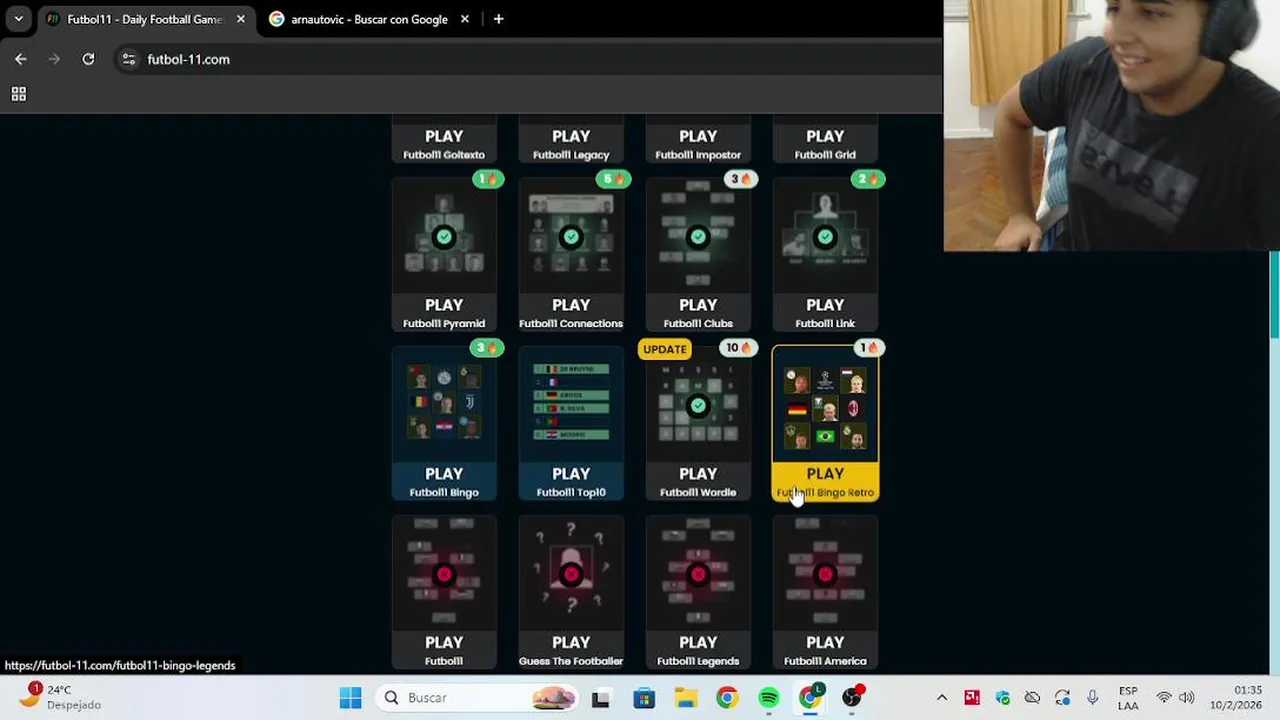The width and height of the screenshot is (1280, 720).
Task: Open the Windows Start menu
Action: tap(350, 698)
